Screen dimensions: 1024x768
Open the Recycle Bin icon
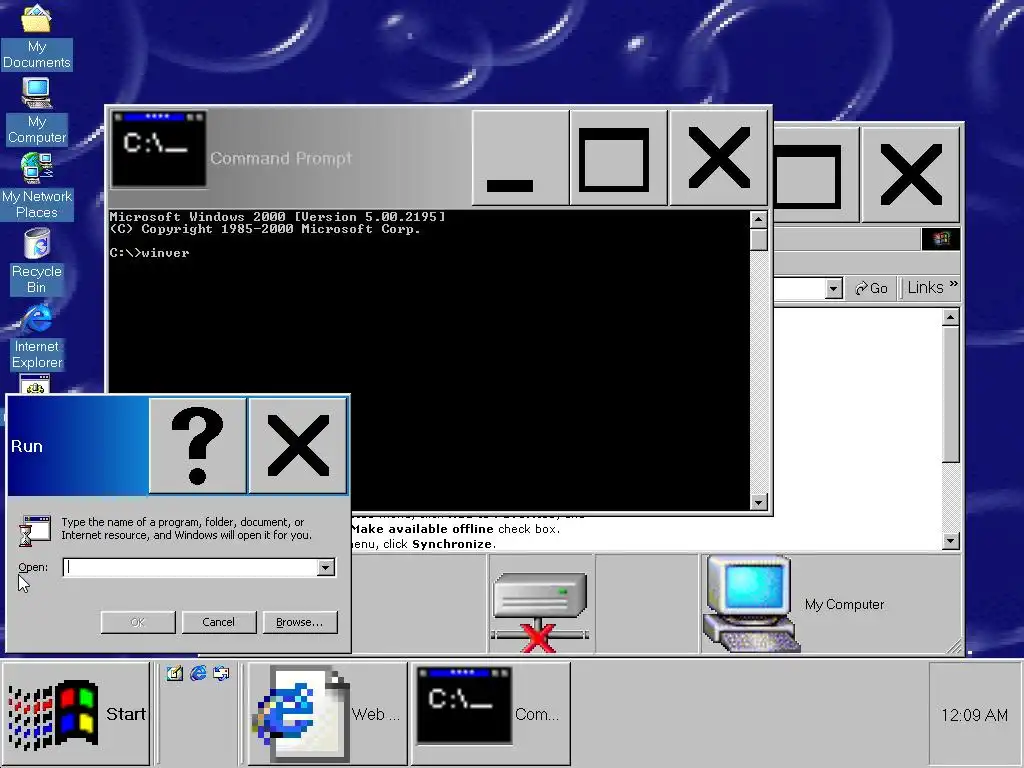pyautogui.click(x=37, y=261)
